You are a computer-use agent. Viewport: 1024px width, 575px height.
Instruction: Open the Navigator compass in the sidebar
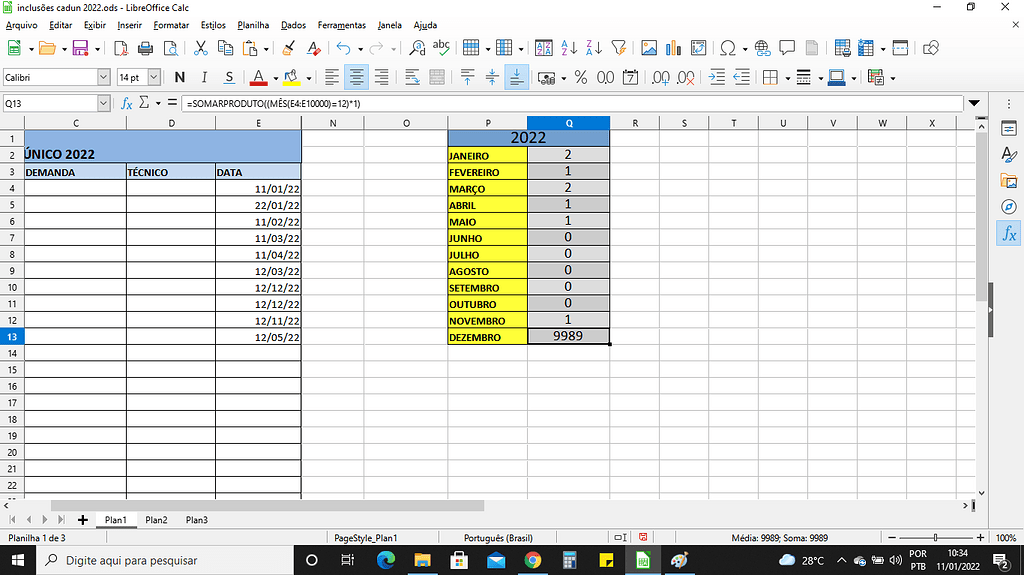coord(1008,207)
